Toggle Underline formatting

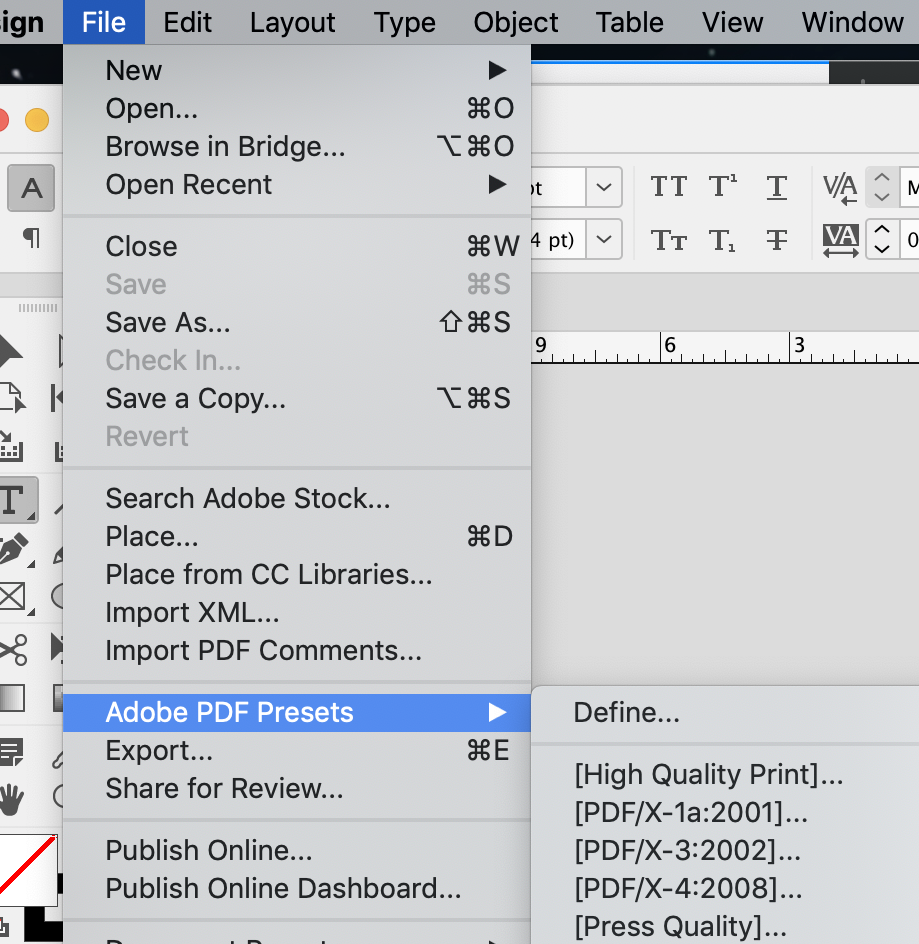pos(776,186)
